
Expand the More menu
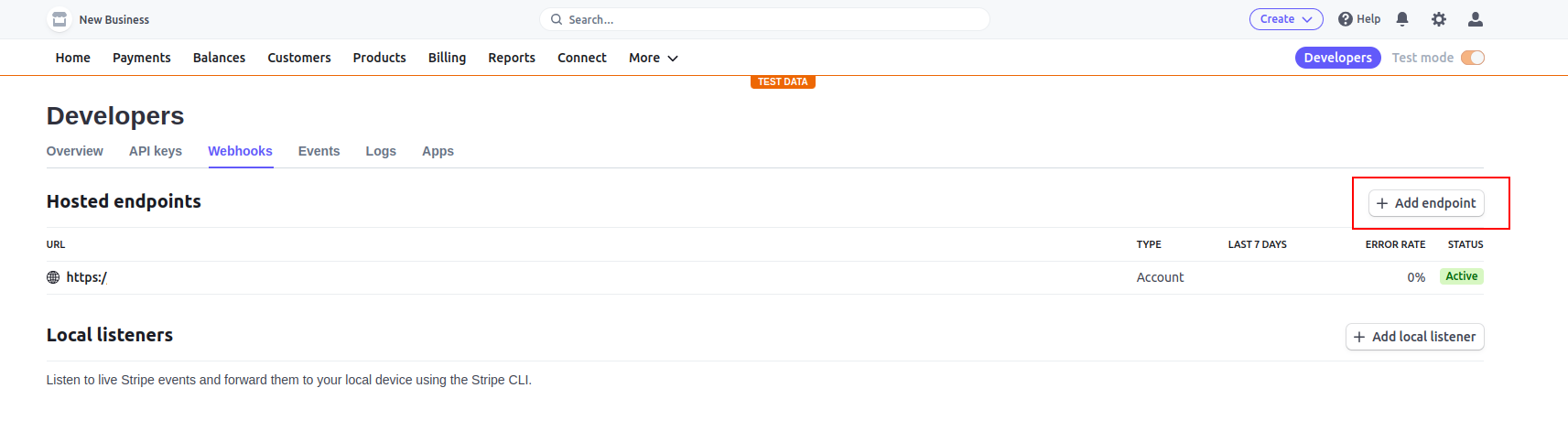(654, 58)
